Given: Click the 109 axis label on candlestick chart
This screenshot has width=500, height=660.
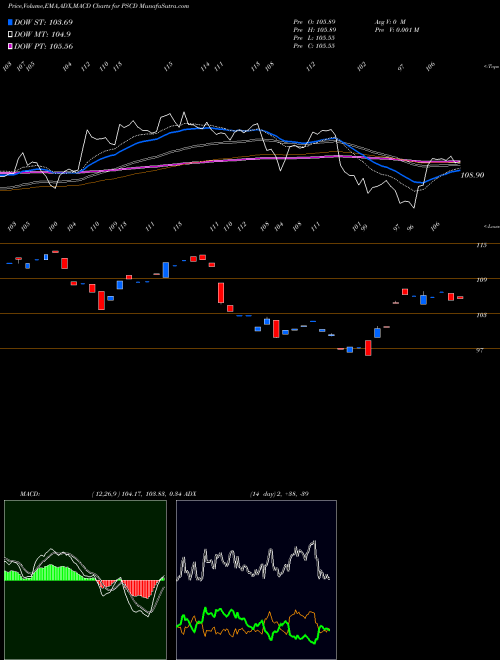Looking at the screenshot, I should 481,280.
